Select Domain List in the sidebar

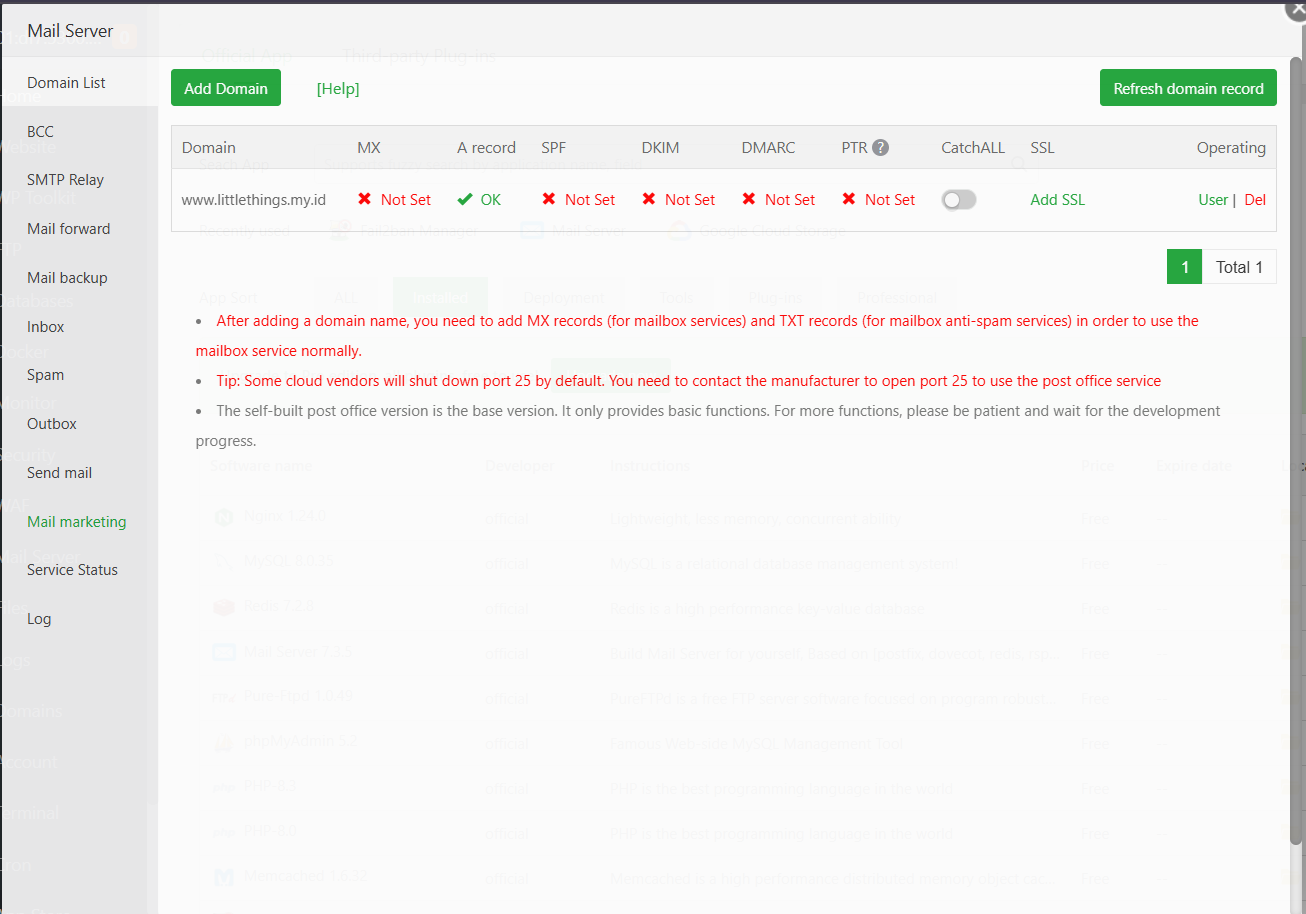[x=66, y=82]
